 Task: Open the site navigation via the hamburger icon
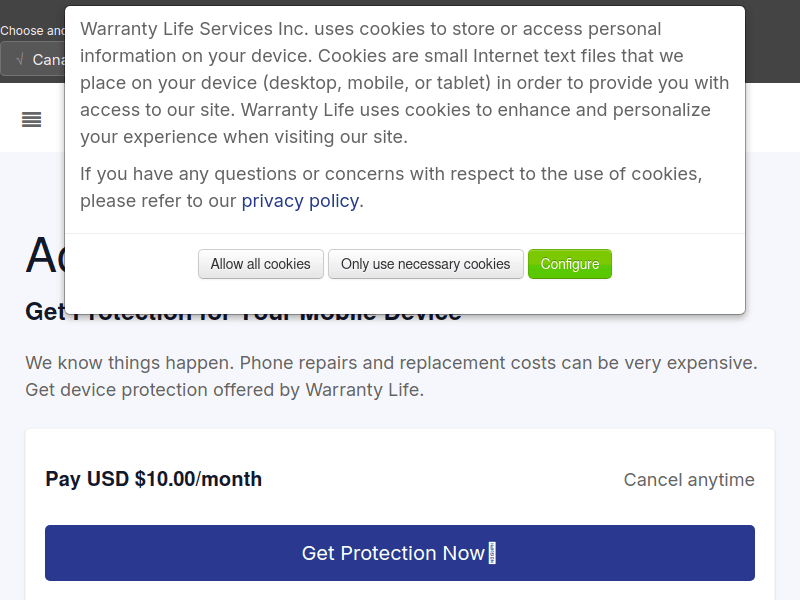[31, 119]
